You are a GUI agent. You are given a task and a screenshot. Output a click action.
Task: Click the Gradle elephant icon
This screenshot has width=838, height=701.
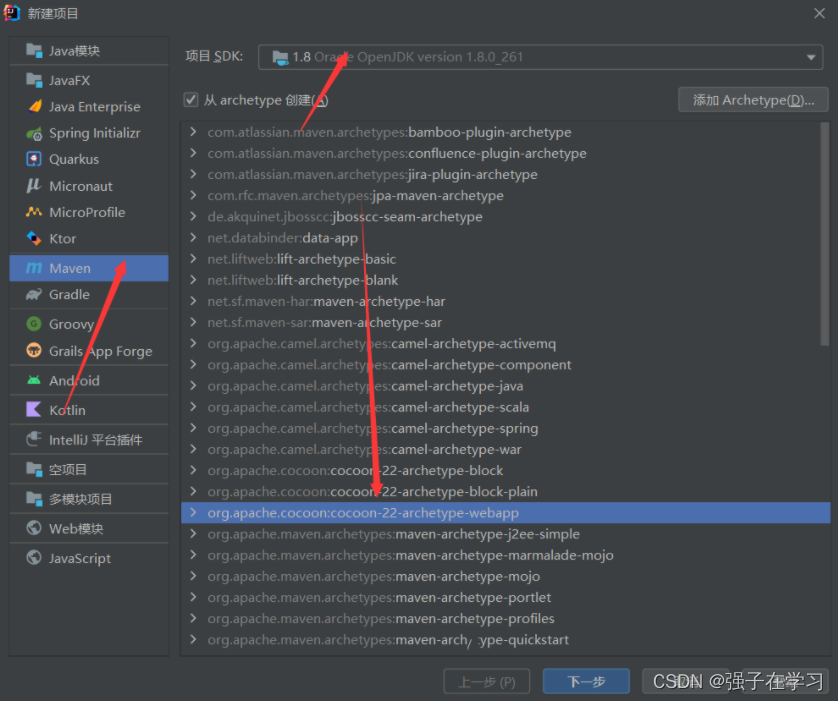[x=34, y=294]
